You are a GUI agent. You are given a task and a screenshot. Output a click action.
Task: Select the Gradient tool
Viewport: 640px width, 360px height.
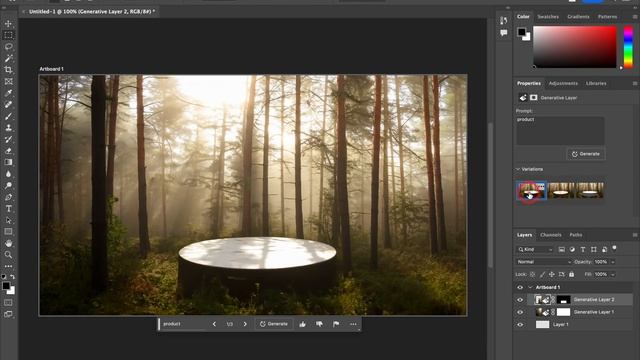point(8,162)
